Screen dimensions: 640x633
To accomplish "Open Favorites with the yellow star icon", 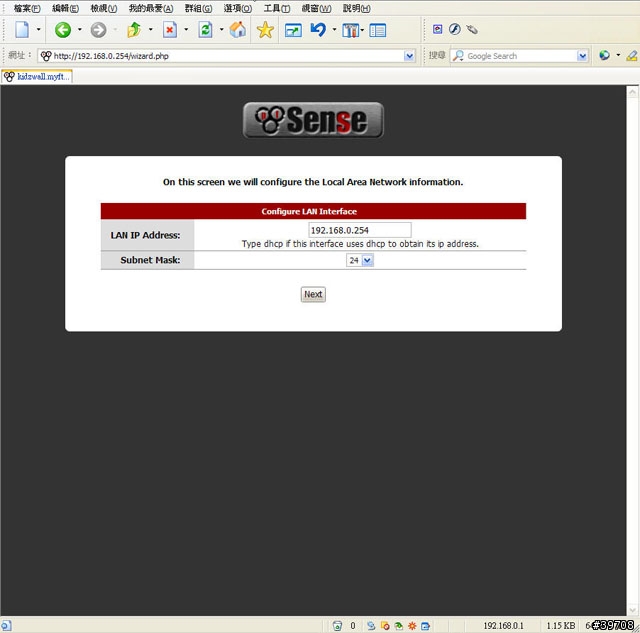I will tap(265, 30).
